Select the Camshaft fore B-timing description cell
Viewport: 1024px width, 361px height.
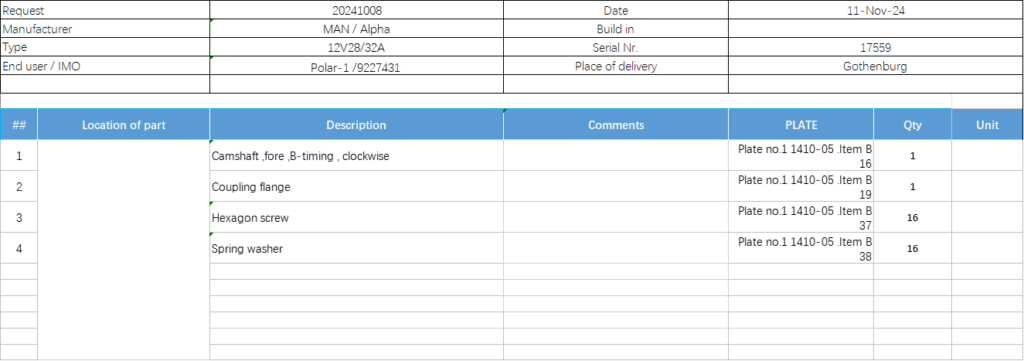[357, 156]
